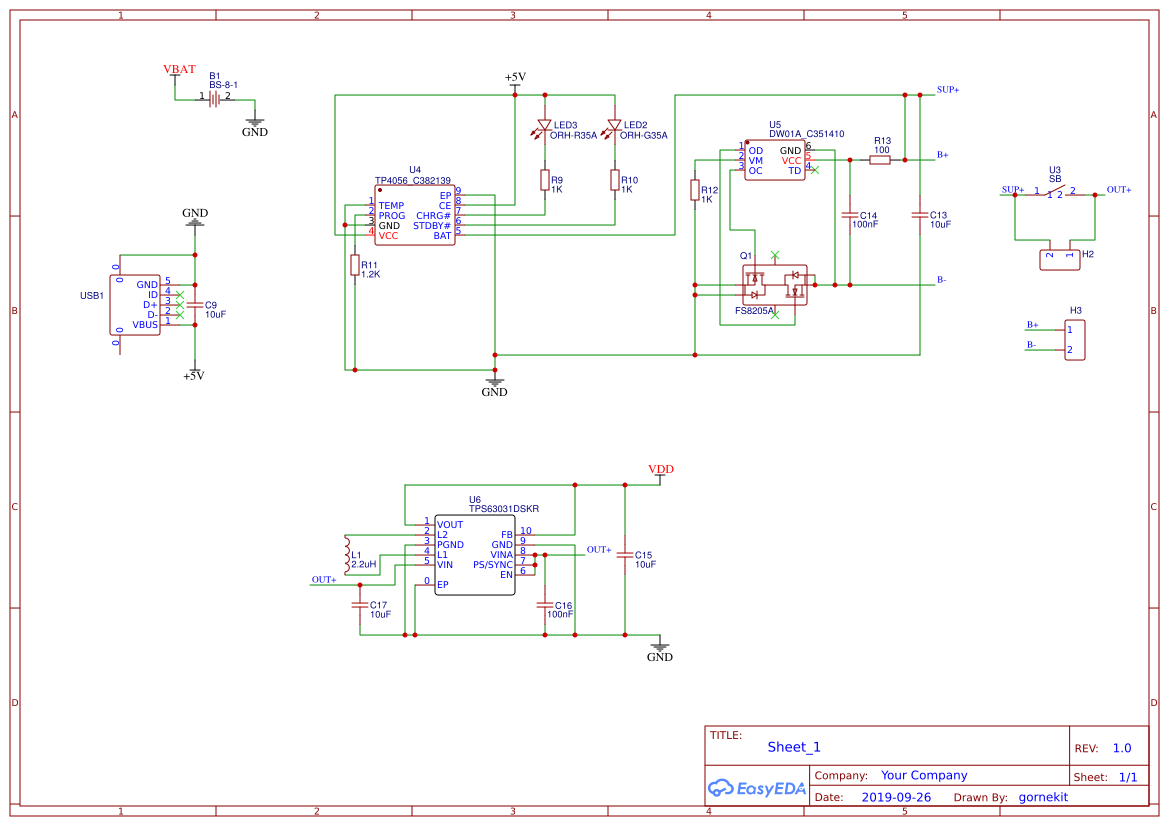The height and width of the screenshot is (827, 1169).
Task: Click the Drawn By gornekit text
Action: tap(1043, 797)
